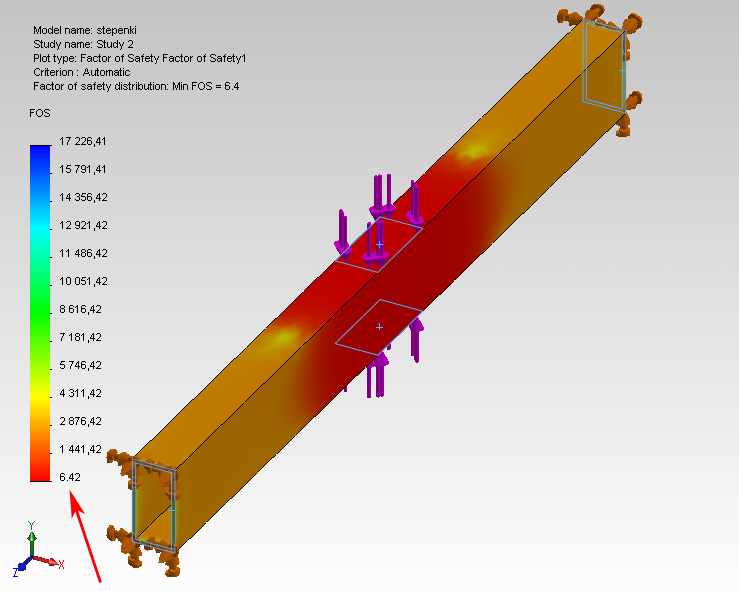Click the 'Criterion : Automatic' text

coord(82,72)
